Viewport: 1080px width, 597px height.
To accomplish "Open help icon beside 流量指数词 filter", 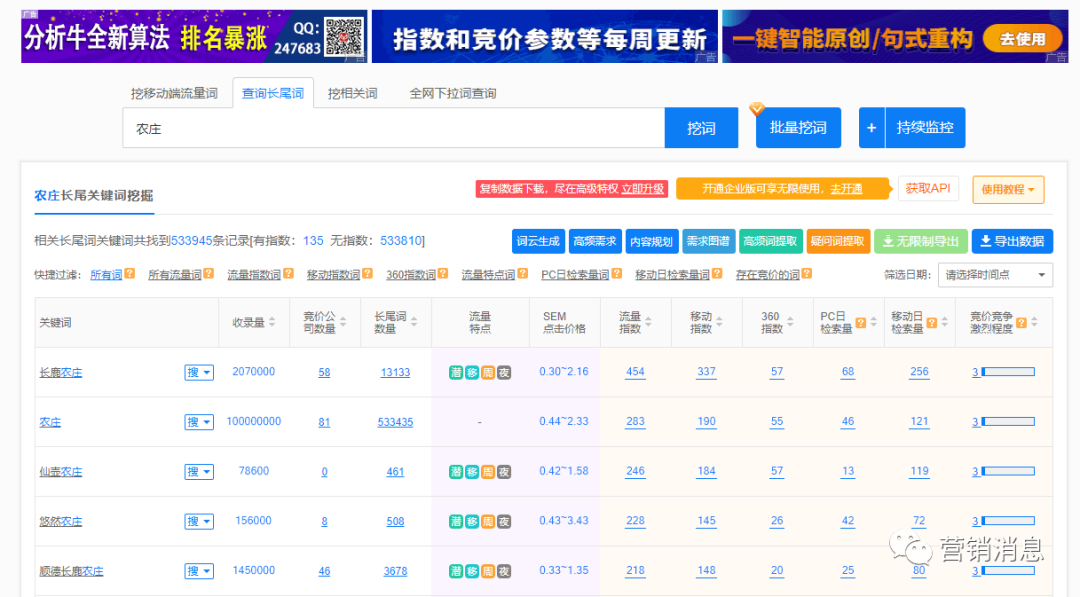I will [289, 273].
